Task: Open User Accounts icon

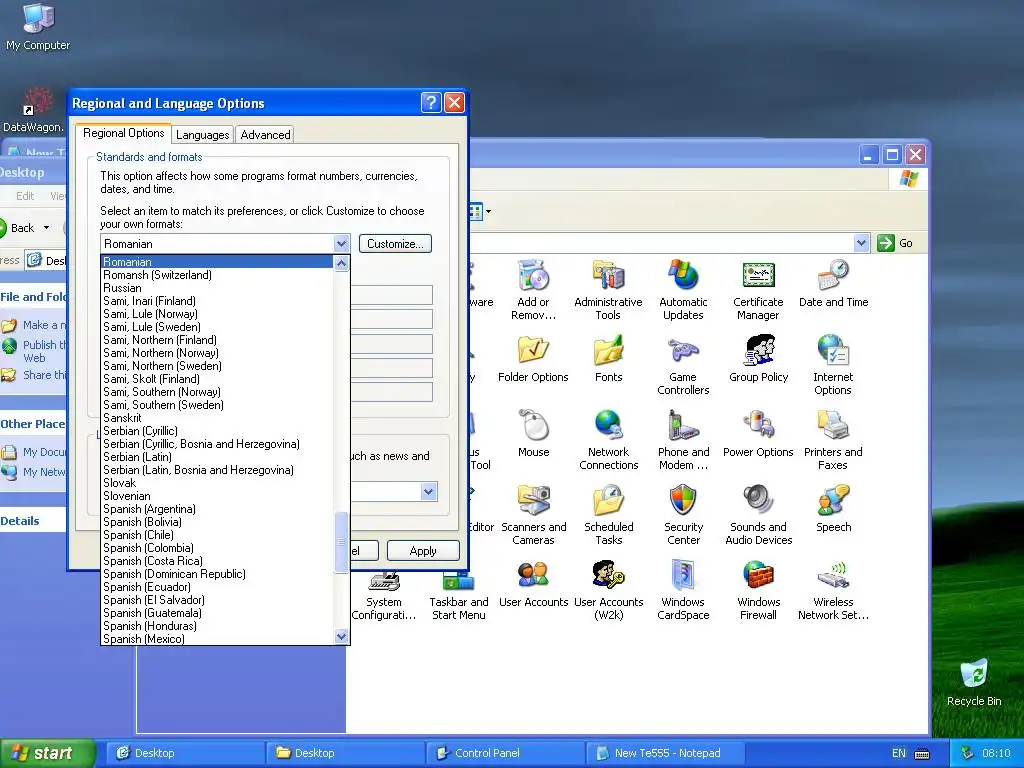Action: click(x=533, y=584)
